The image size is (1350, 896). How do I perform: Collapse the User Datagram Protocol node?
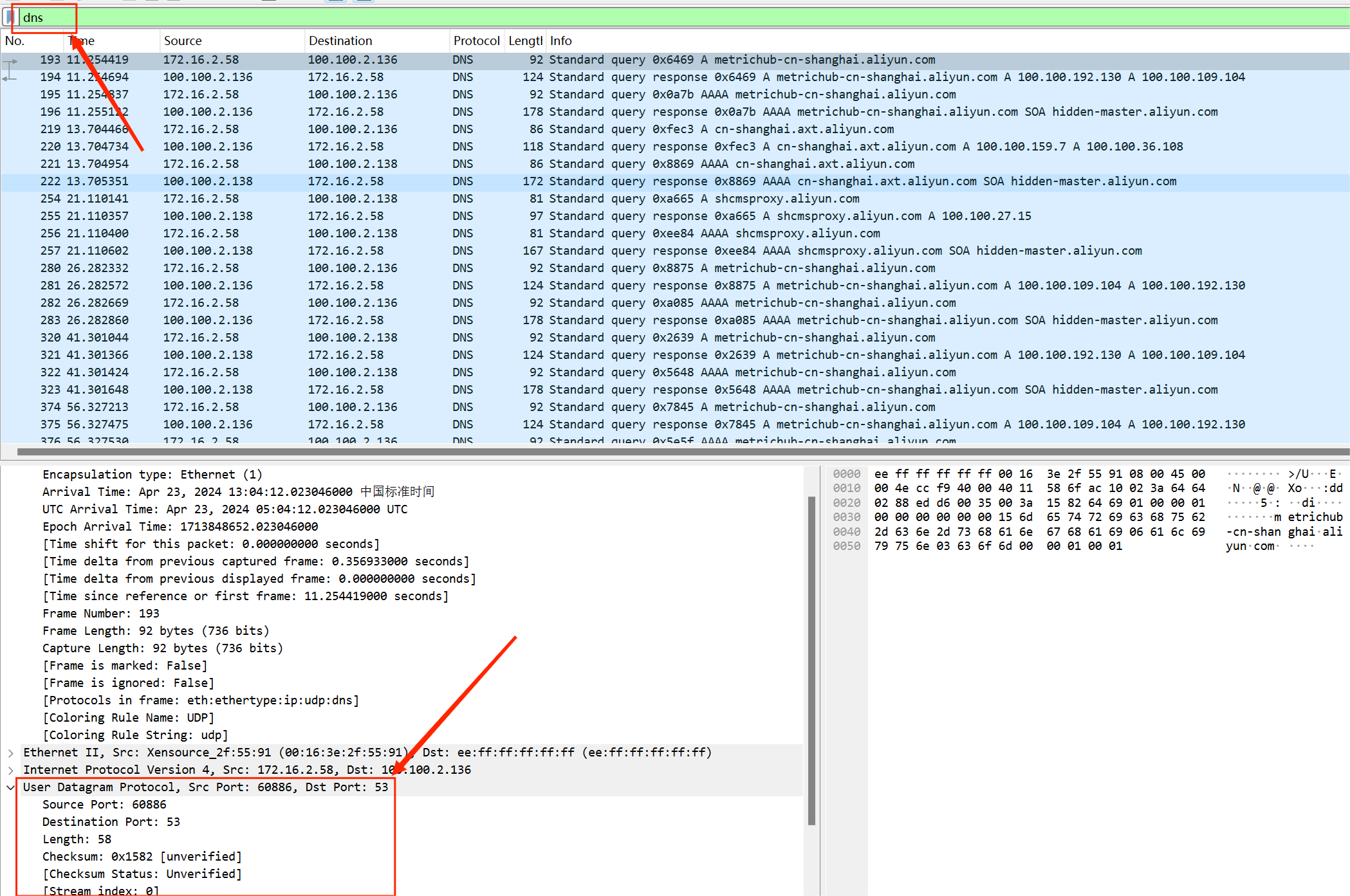[x=10, y=787]
